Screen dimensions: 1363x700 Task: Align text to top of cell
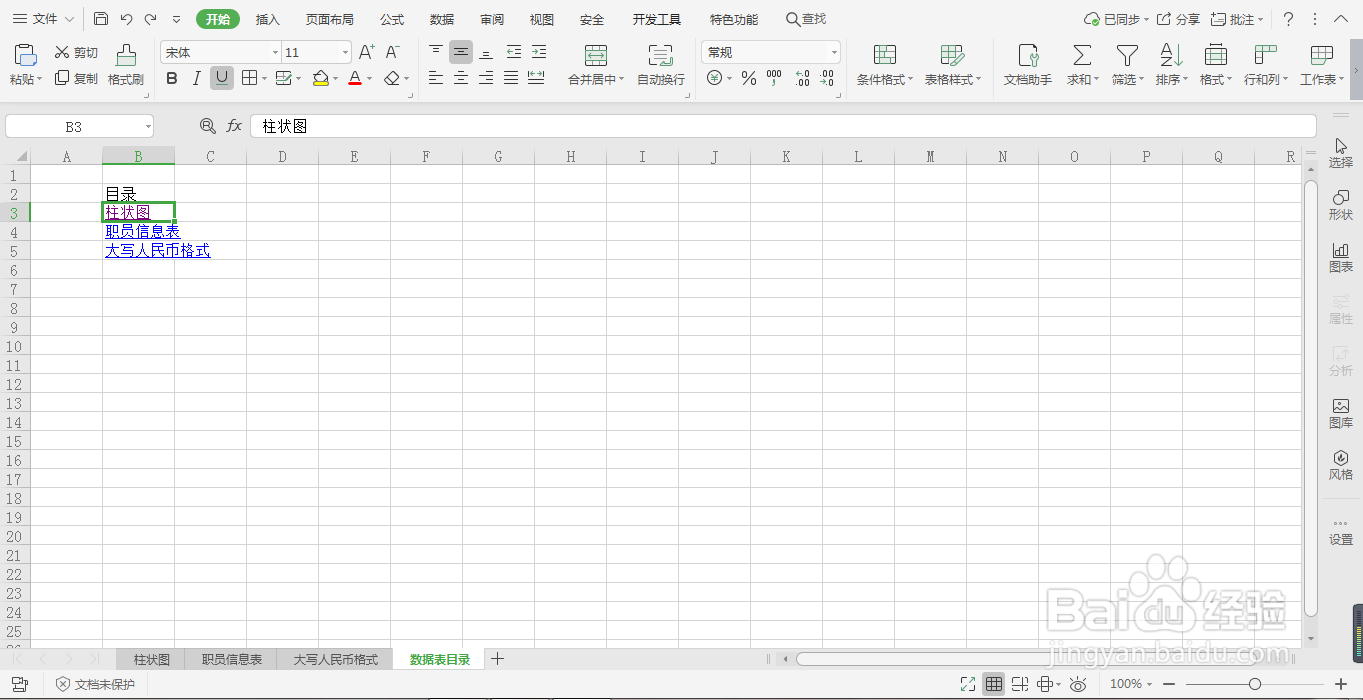436,52
